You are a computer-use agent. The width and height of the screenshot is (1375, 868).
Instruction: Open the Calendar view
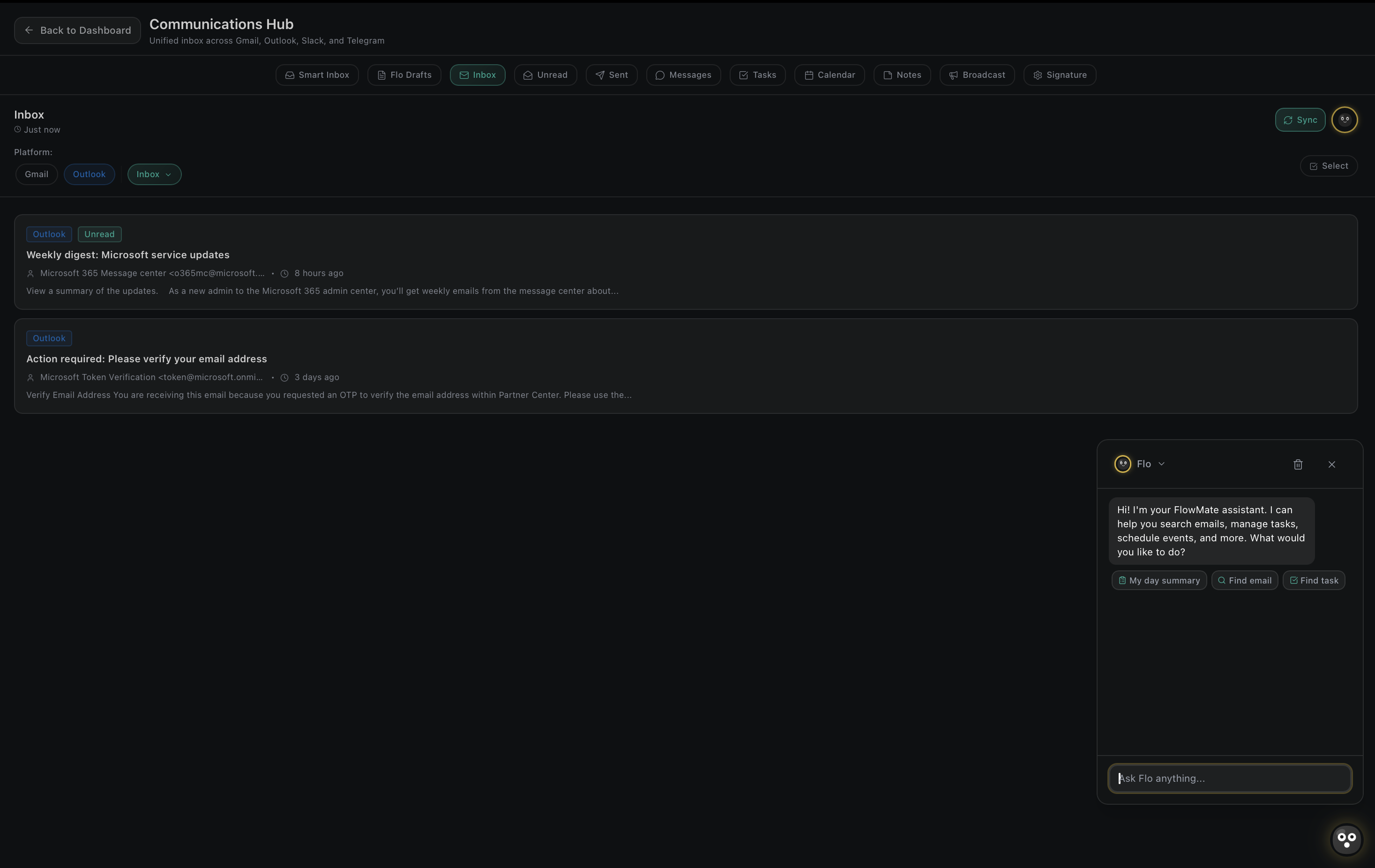tap(829, 75)
